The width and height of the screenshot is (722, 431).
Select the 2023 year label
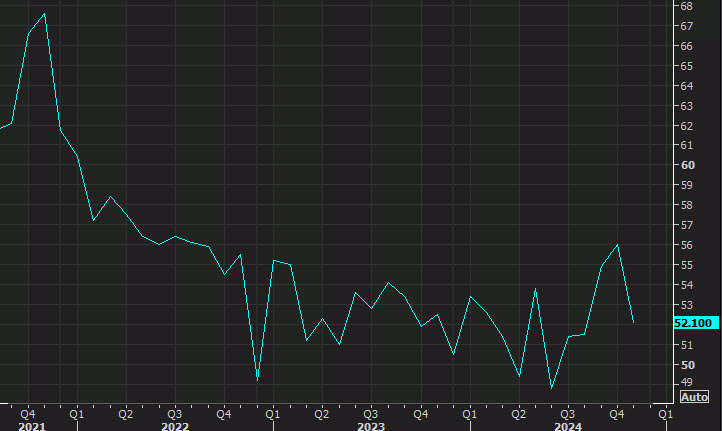click(370, 425)
